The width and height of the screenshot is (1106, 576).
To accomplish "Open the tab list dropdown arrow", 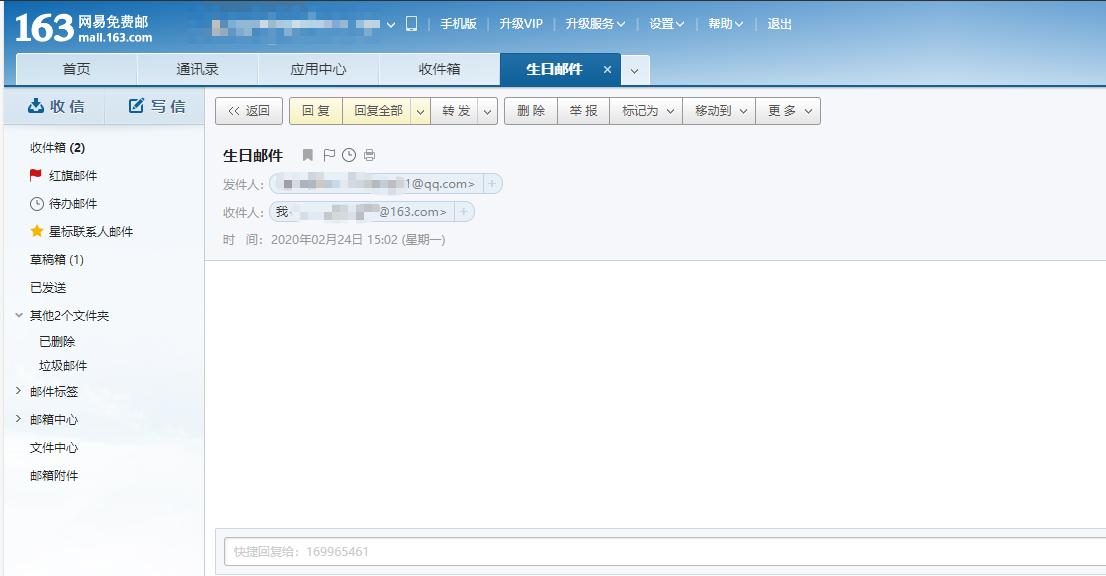I will (x=635, y=71).
